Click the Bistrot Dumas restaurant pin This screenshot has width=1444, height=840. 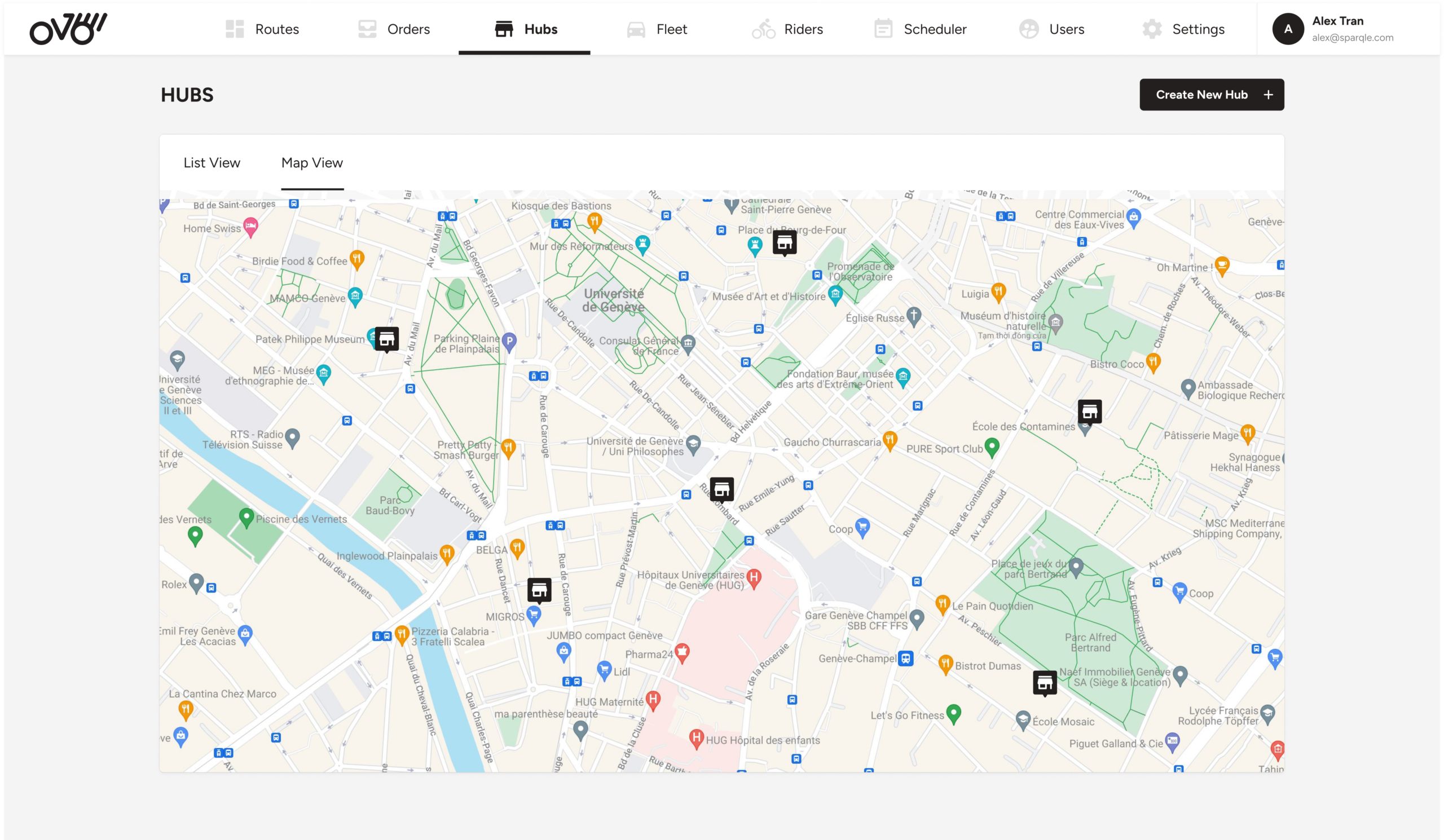coord(945,664)
